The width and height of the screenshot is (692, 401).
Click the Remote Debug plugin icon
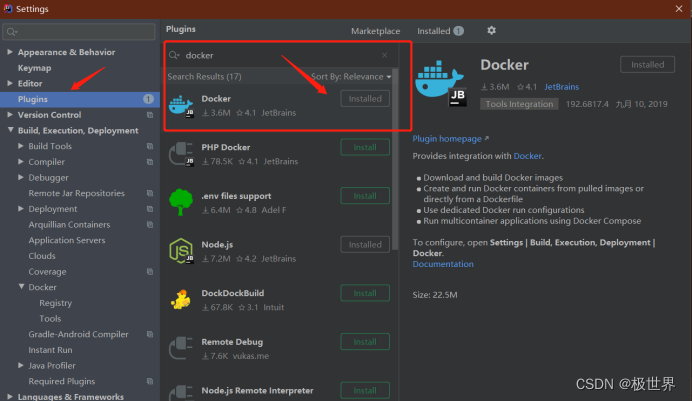pyautogui.click(x=181, y=348)
